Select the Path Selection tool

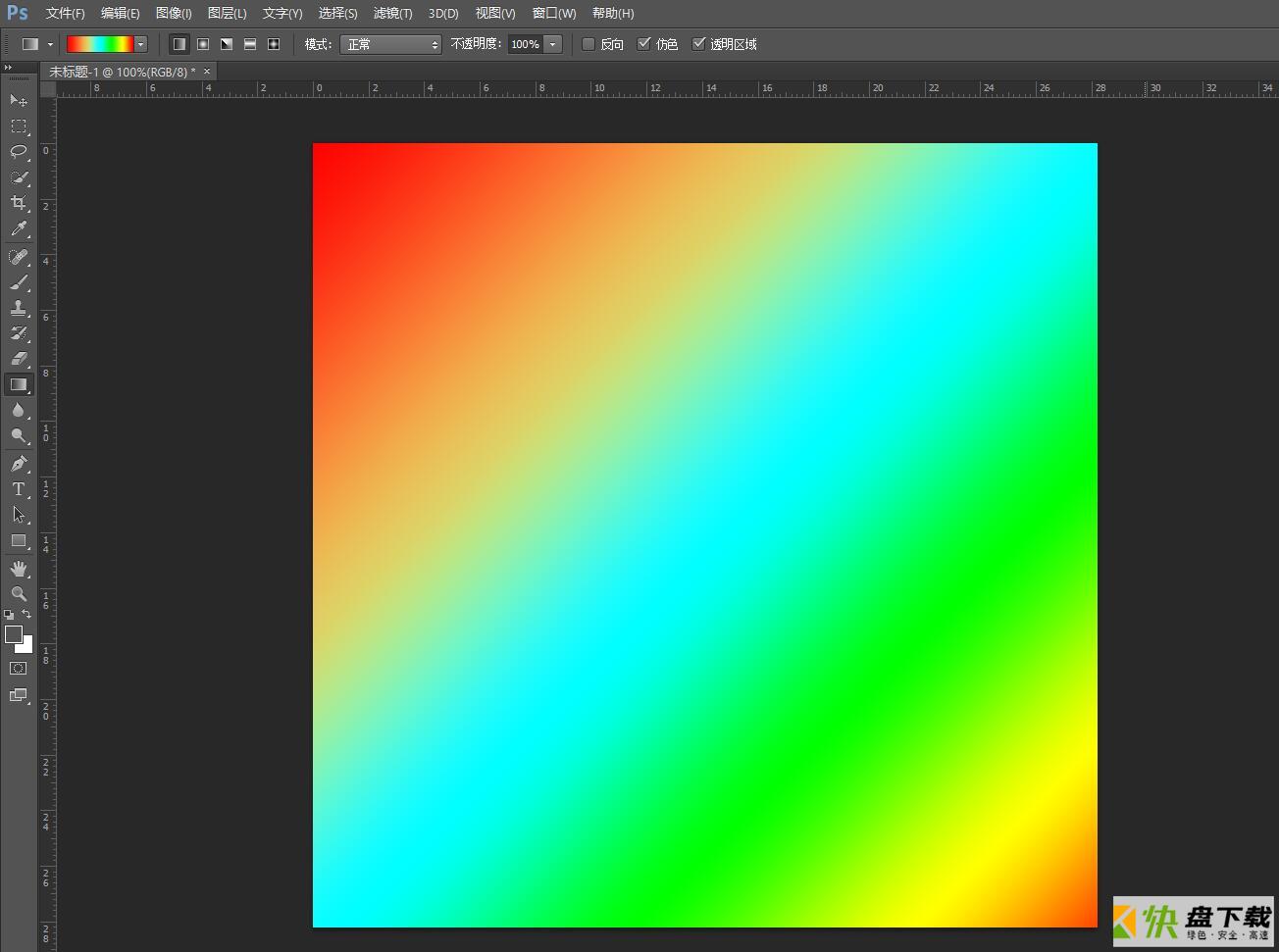click(19, 515)
